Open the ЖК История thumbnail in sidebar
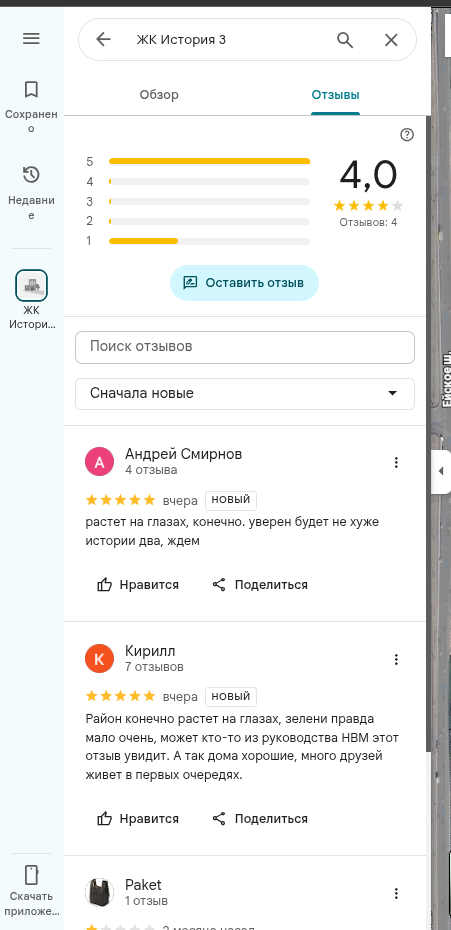Screen dimensions: 451x930 coord(31,286)
